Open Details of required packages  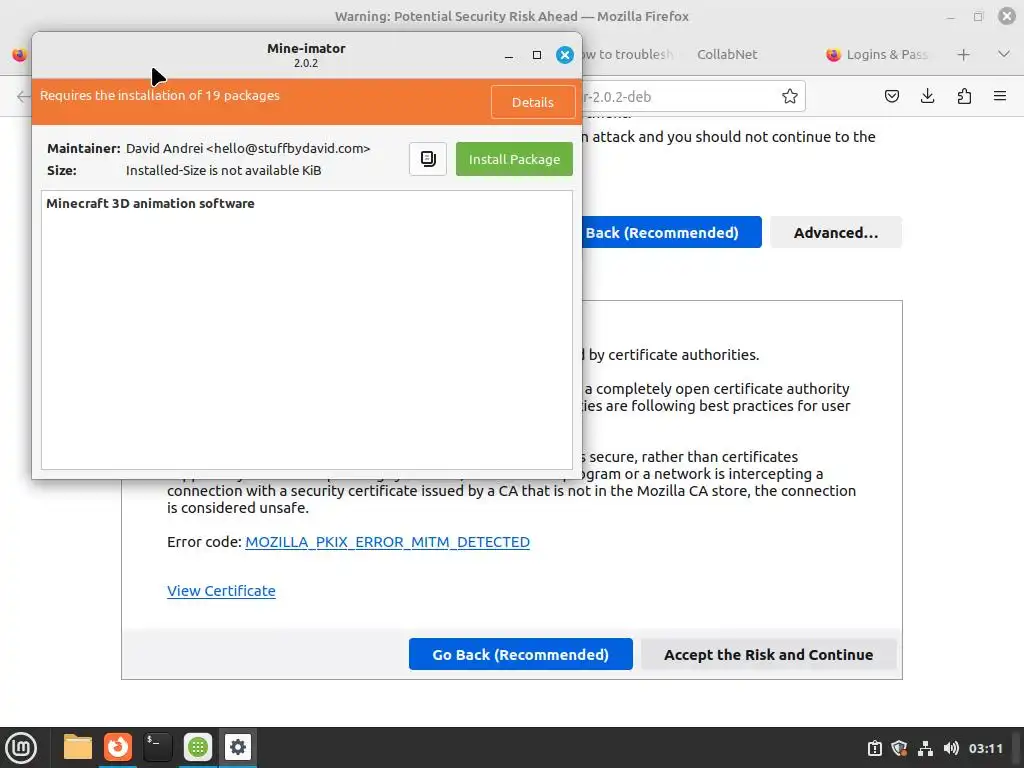pyautogui.click(x=532, y=102)
